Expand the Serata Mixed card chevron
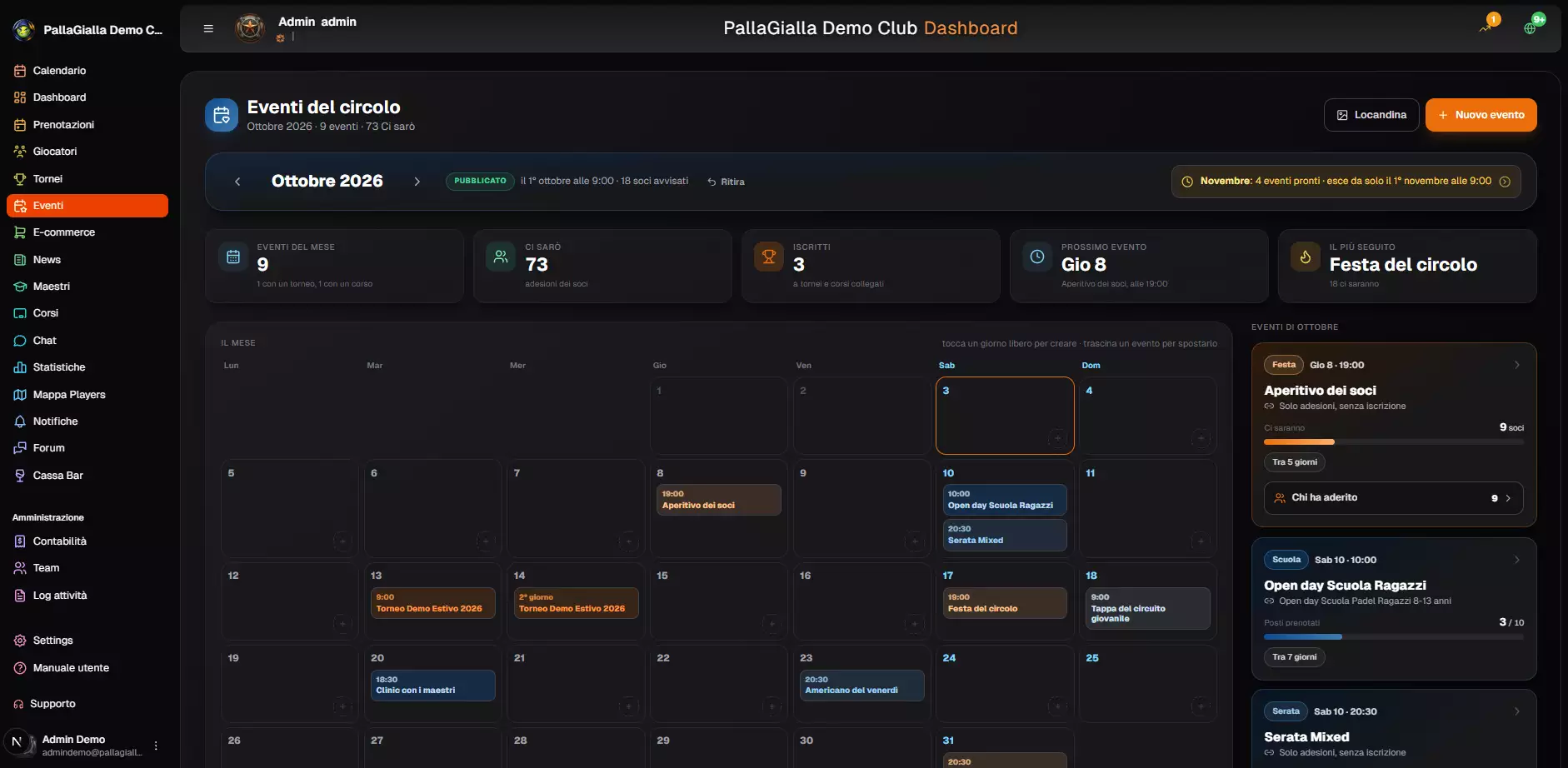Viewport: 1568px width, 768px height. pyautogui.click(x=1516, y=711)
